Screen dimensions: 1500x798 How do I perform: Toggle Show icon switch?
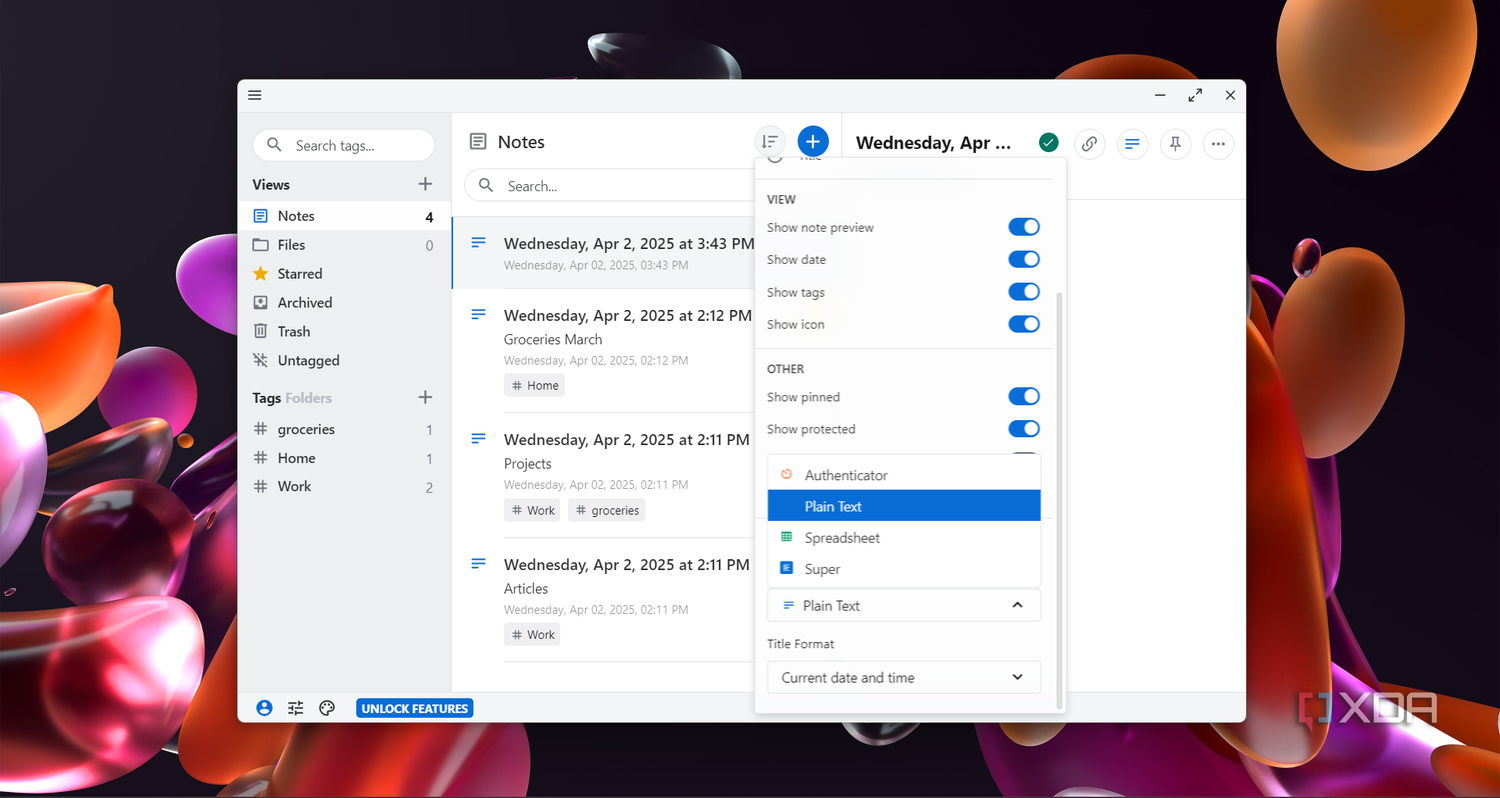pos(1024,324)
